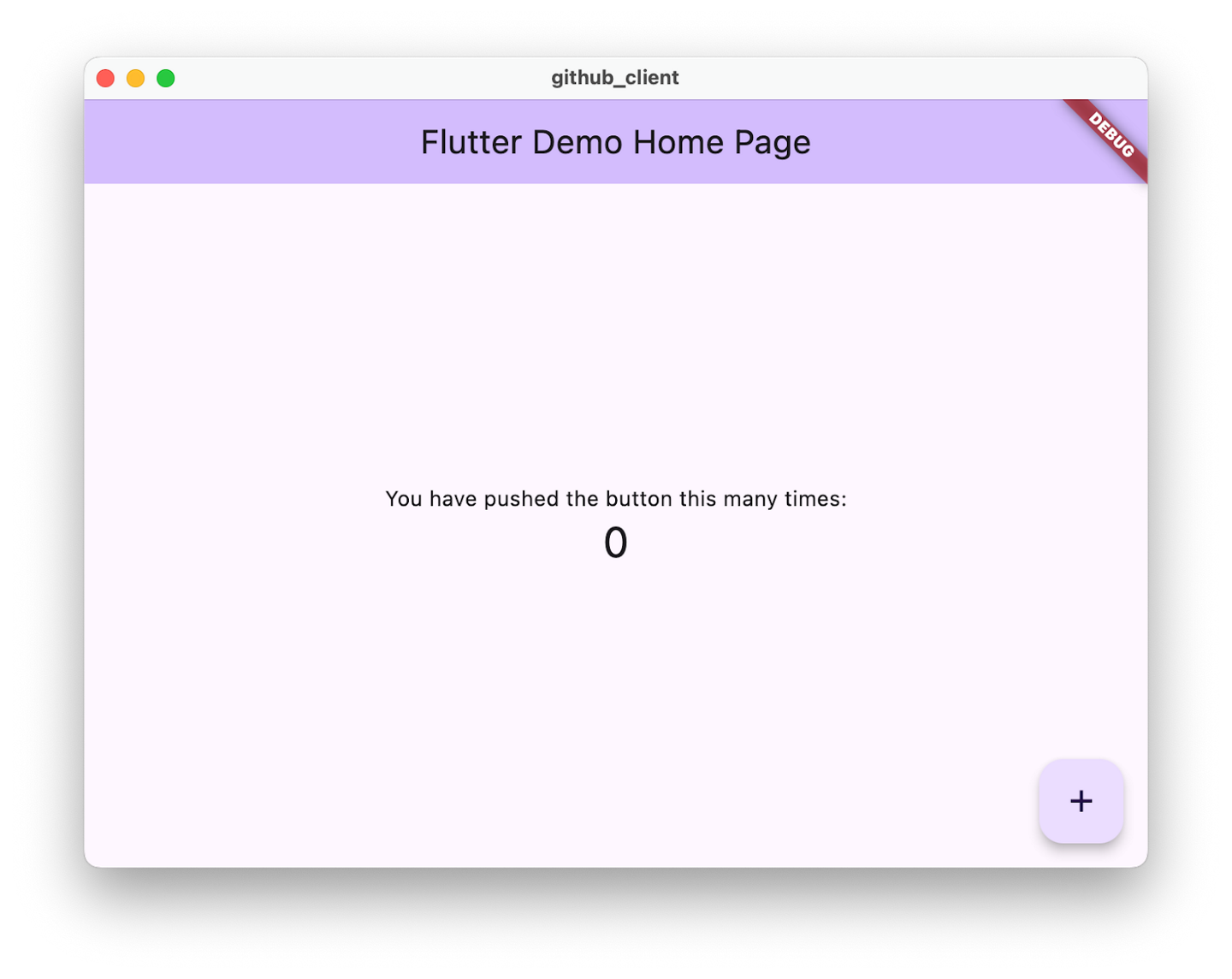Close the github_client window with red button
1232x979 pixels.
pos(105,79)
